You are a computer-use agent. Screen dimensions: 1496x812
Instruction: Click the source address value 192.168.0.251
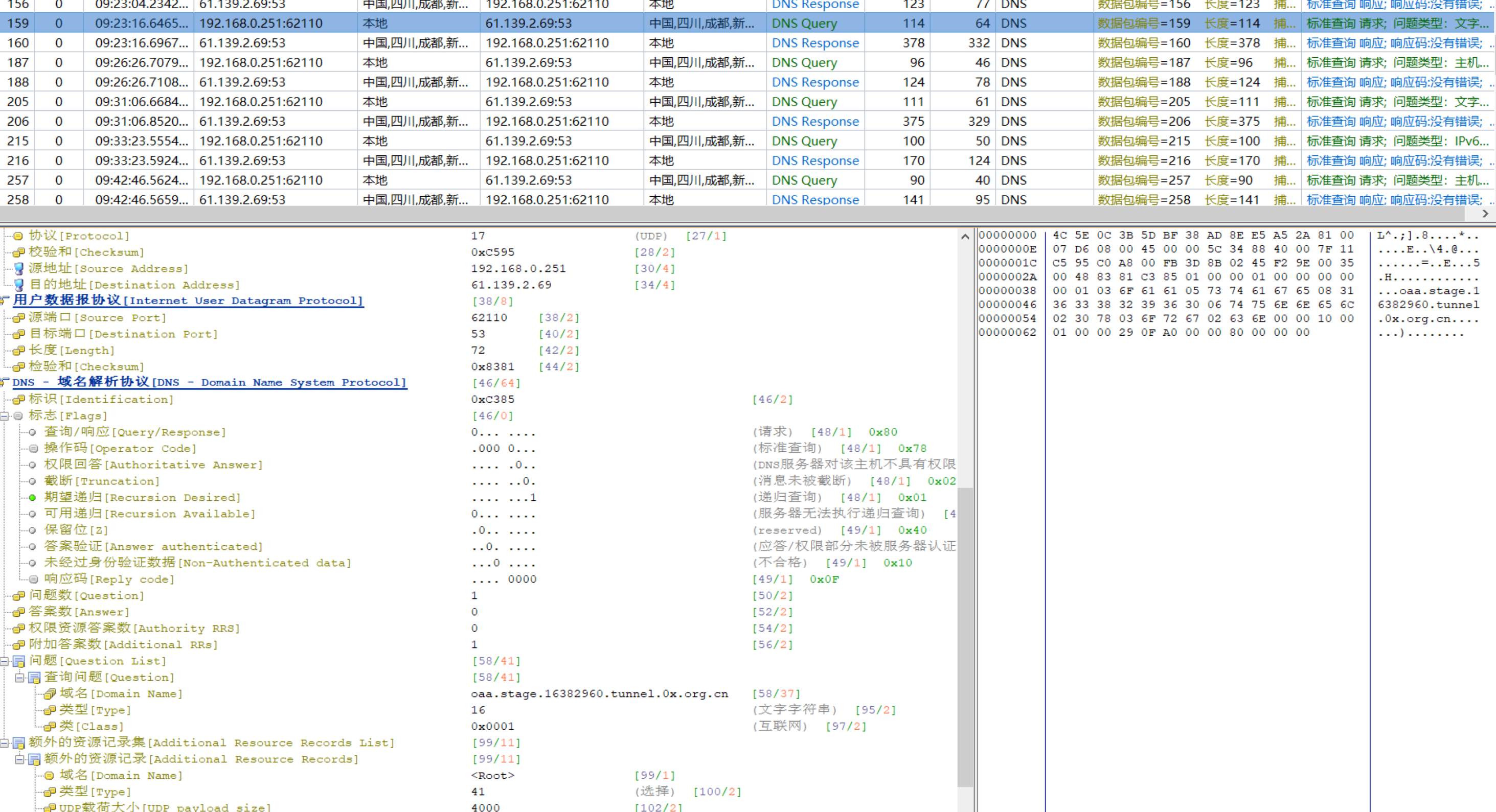(518, 268)
